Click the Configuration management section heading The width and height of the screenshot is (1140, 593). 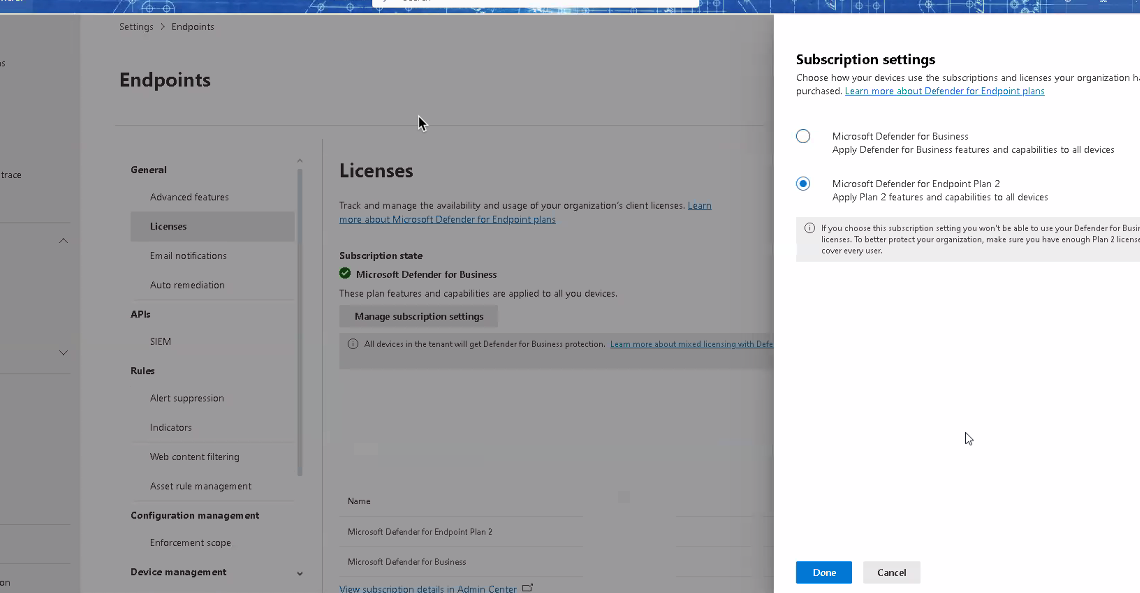[x=195, y=515]
